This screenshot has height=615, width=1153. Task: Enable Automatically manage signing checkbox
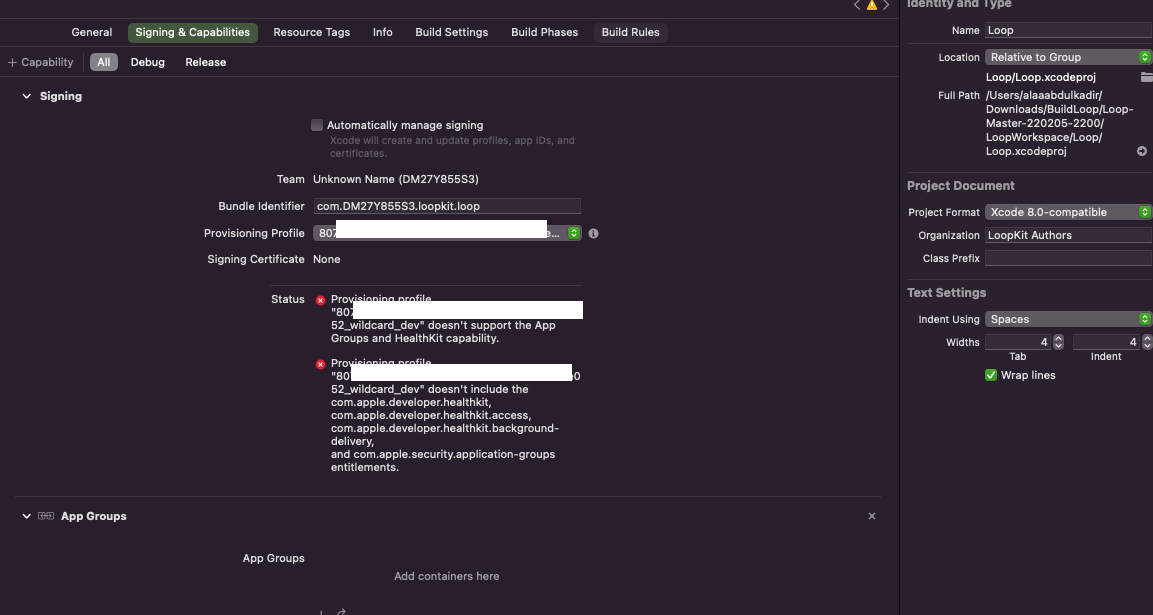tap(317, 125)
